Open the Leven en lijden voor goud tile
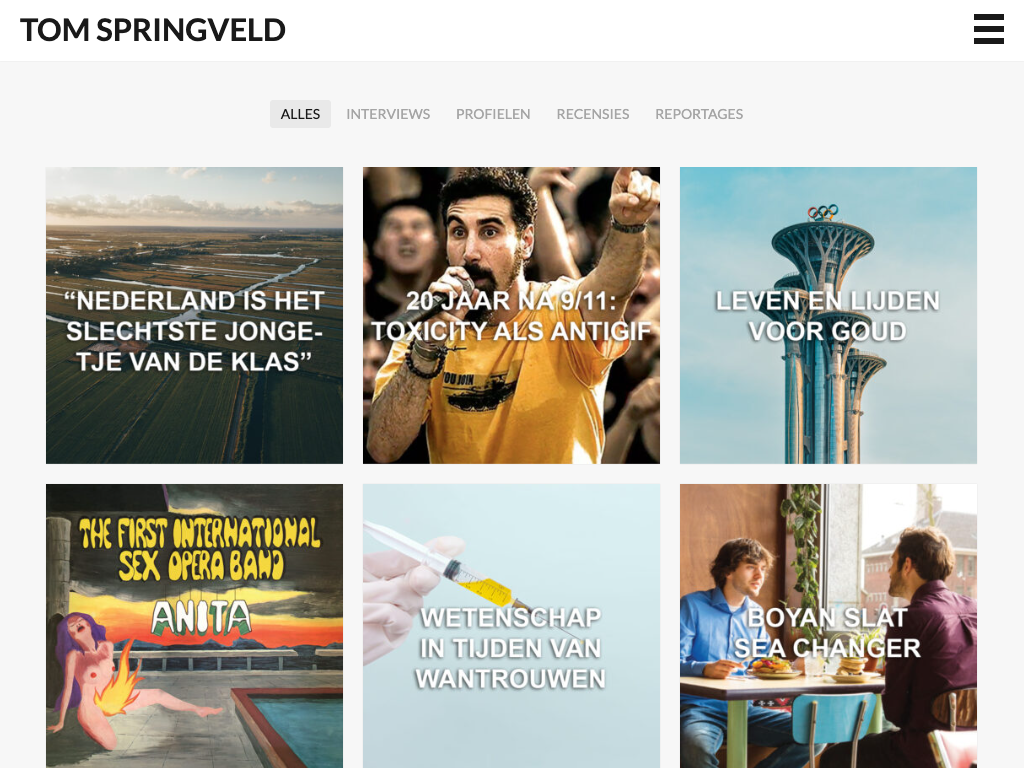The height and width of the screenshot is (768, 1024). coord(828,315)
